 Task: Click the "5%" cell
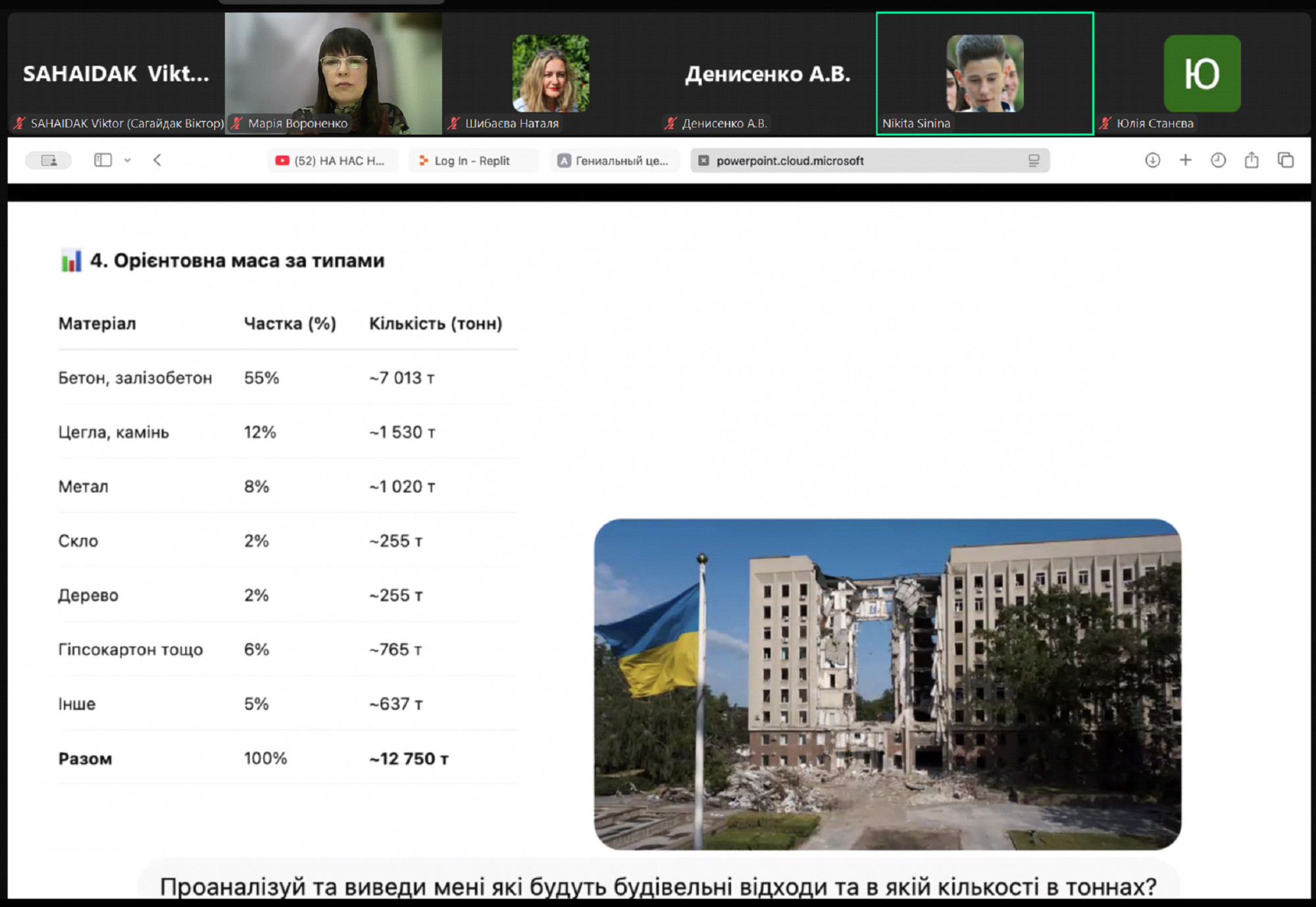click(x=257, y=704)
